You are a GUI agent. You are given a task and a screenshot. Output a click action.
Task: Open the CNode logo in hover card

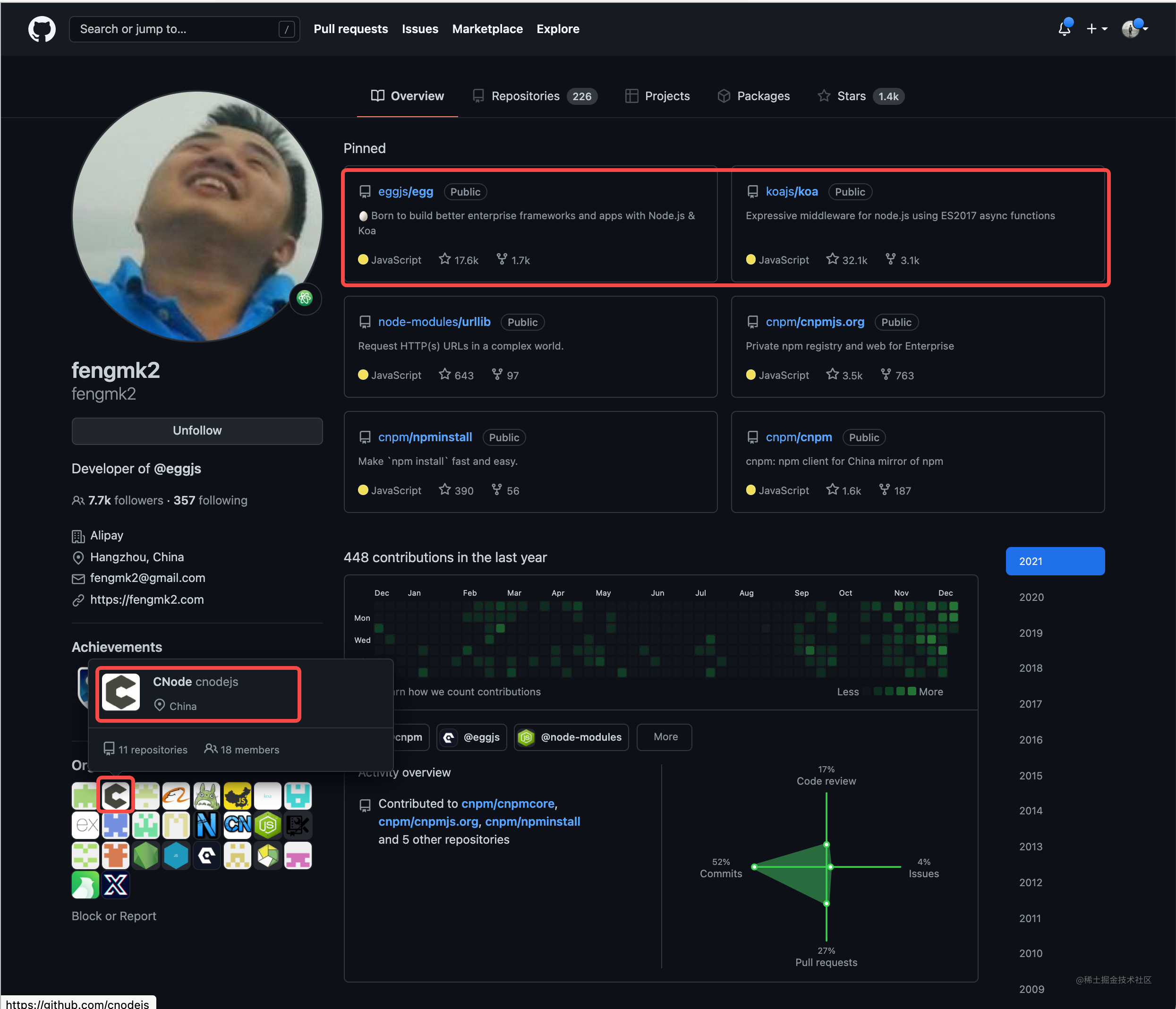(x=120, y=692)
